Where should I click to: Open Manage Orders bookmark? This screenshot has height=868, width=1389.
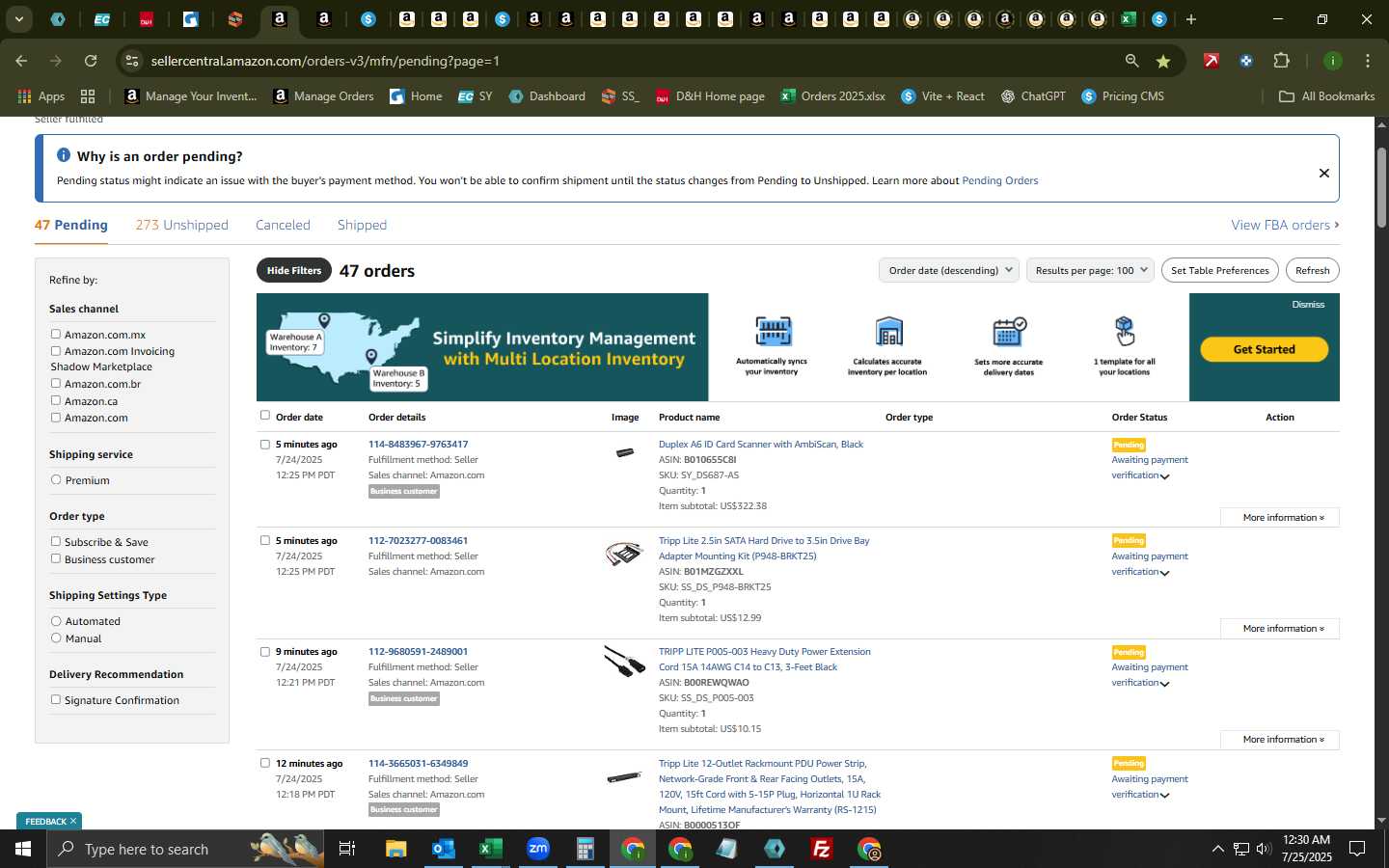click(324, 96)
